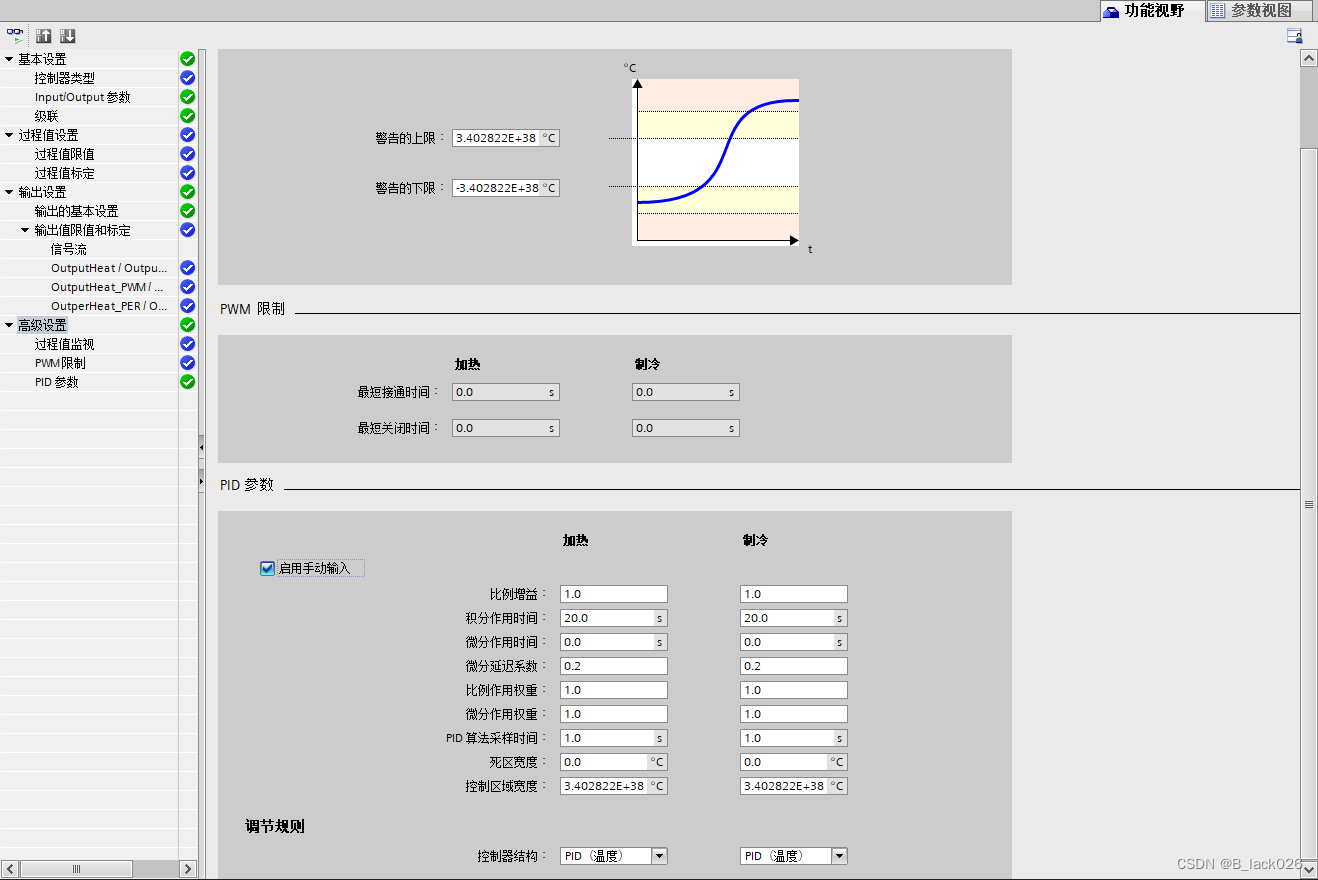Screen dimensions: 1318x880
Task: Click blue status check beside PWM限制
Action: (x=187, y=363)
